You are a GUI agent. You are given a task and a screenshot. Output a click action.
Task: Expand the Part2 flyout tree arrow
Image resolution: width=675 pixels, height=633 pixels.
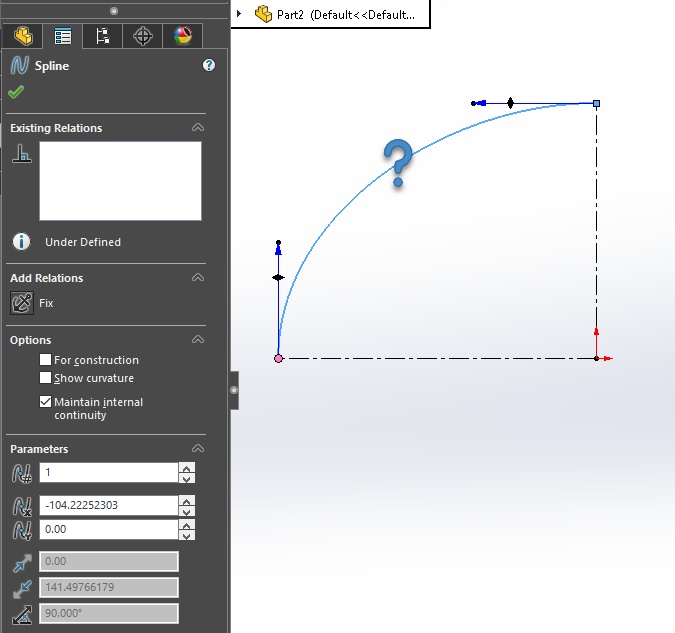pyautogui.click(x=239, y=14)
